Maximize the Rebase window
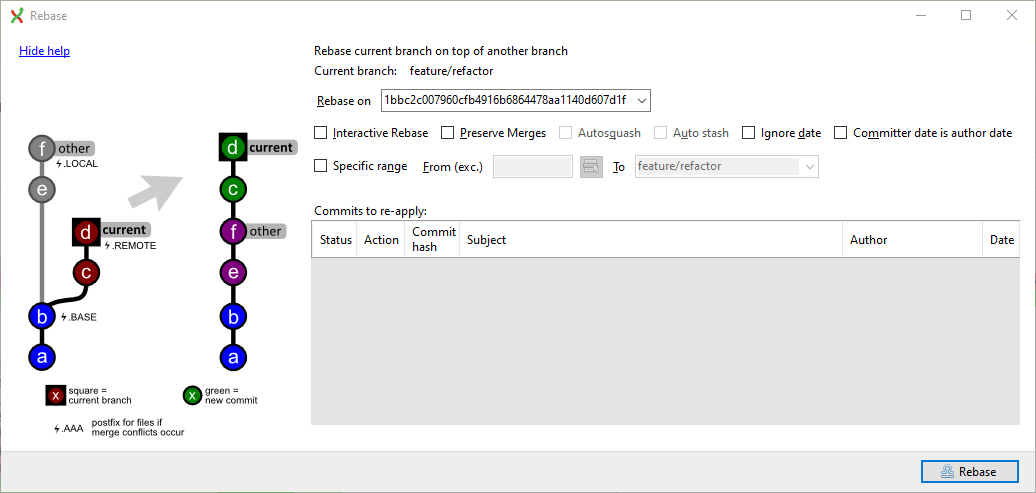Screen dimensions: 1036x493 tap(966, 15)
